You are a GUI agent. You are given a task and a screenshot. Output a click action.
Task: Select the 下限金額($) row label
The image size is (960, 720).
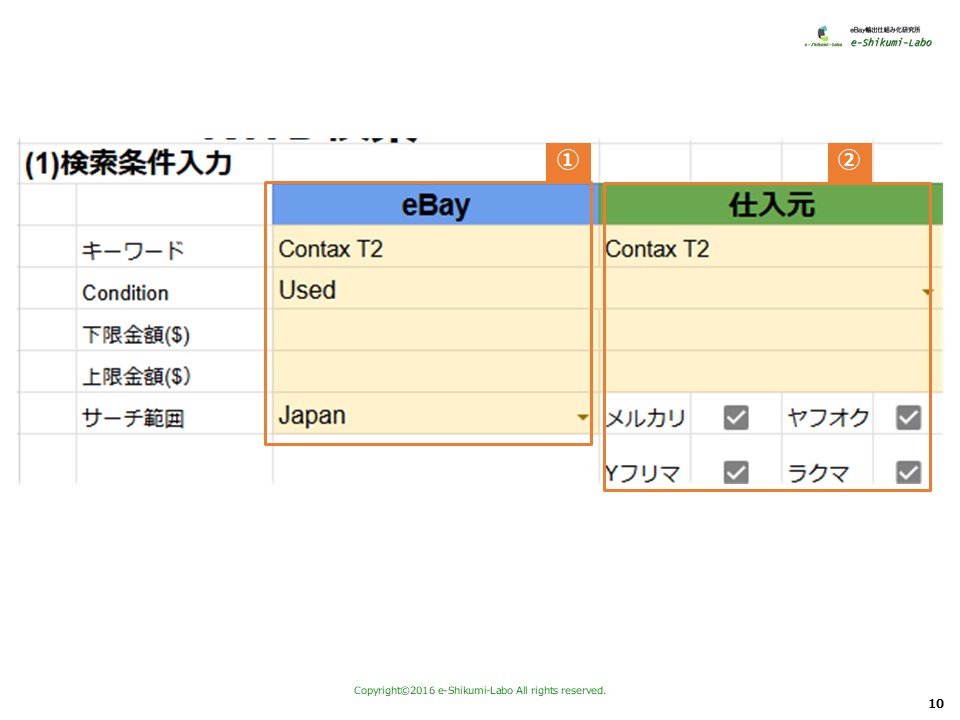[x=137, y=335]
